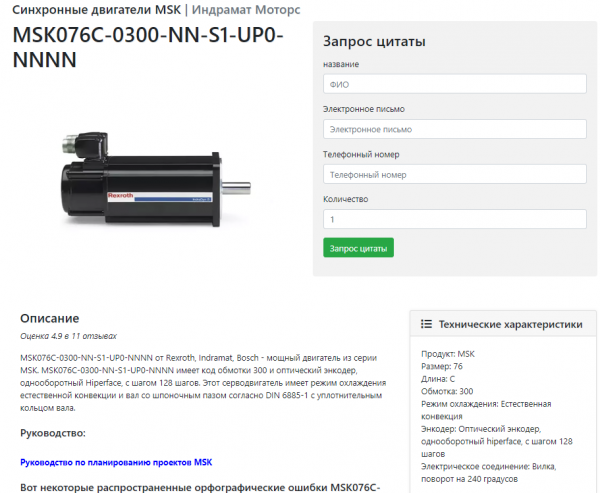Open the Синхронные двигатели MSK breadcrumb link
Image resolution: width=600 pixels, height=493 pixels.
tap(96, 10)
